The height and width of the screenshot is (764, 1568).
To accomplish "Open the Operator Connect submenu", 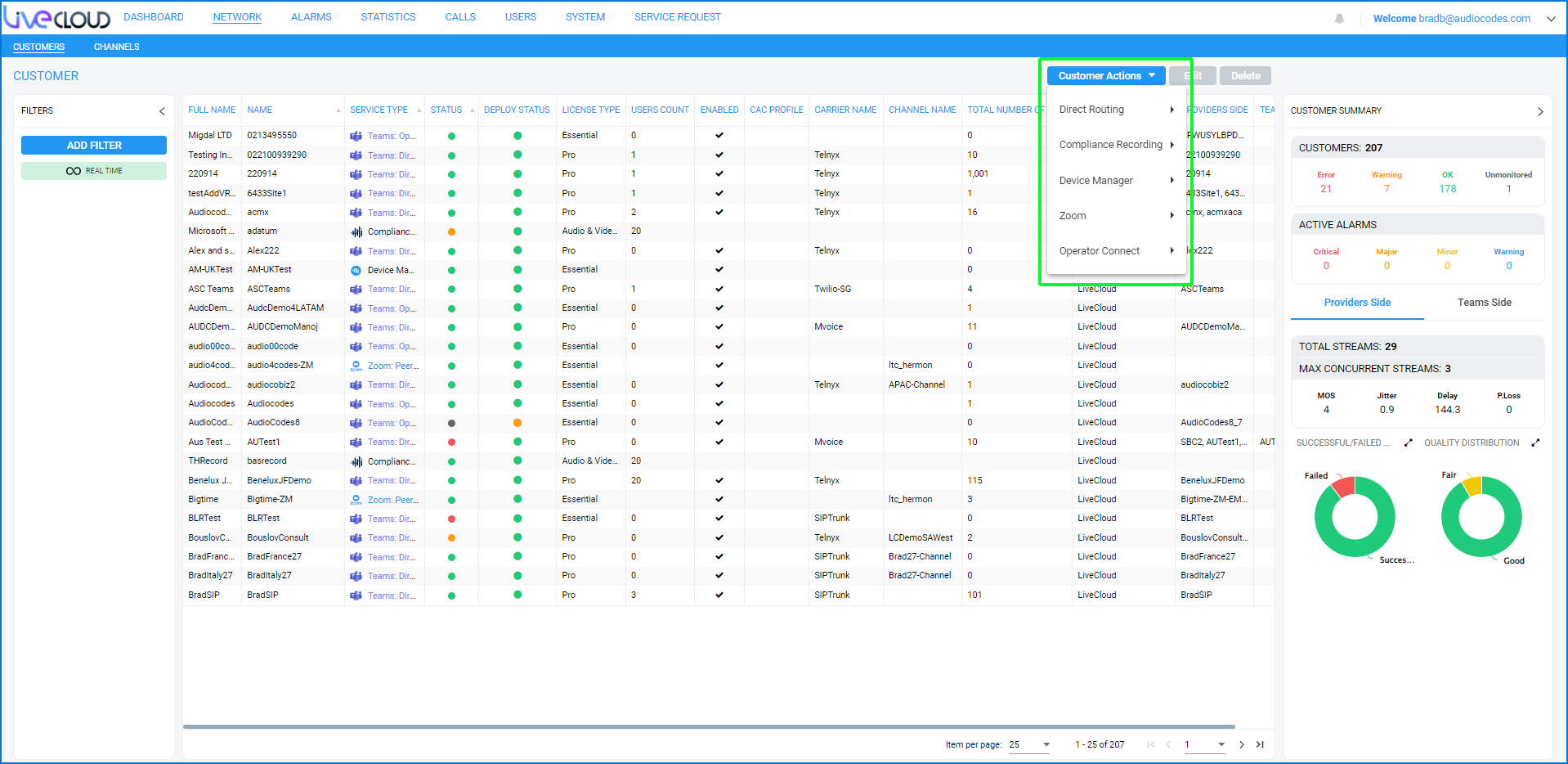I will (1116, 251).
